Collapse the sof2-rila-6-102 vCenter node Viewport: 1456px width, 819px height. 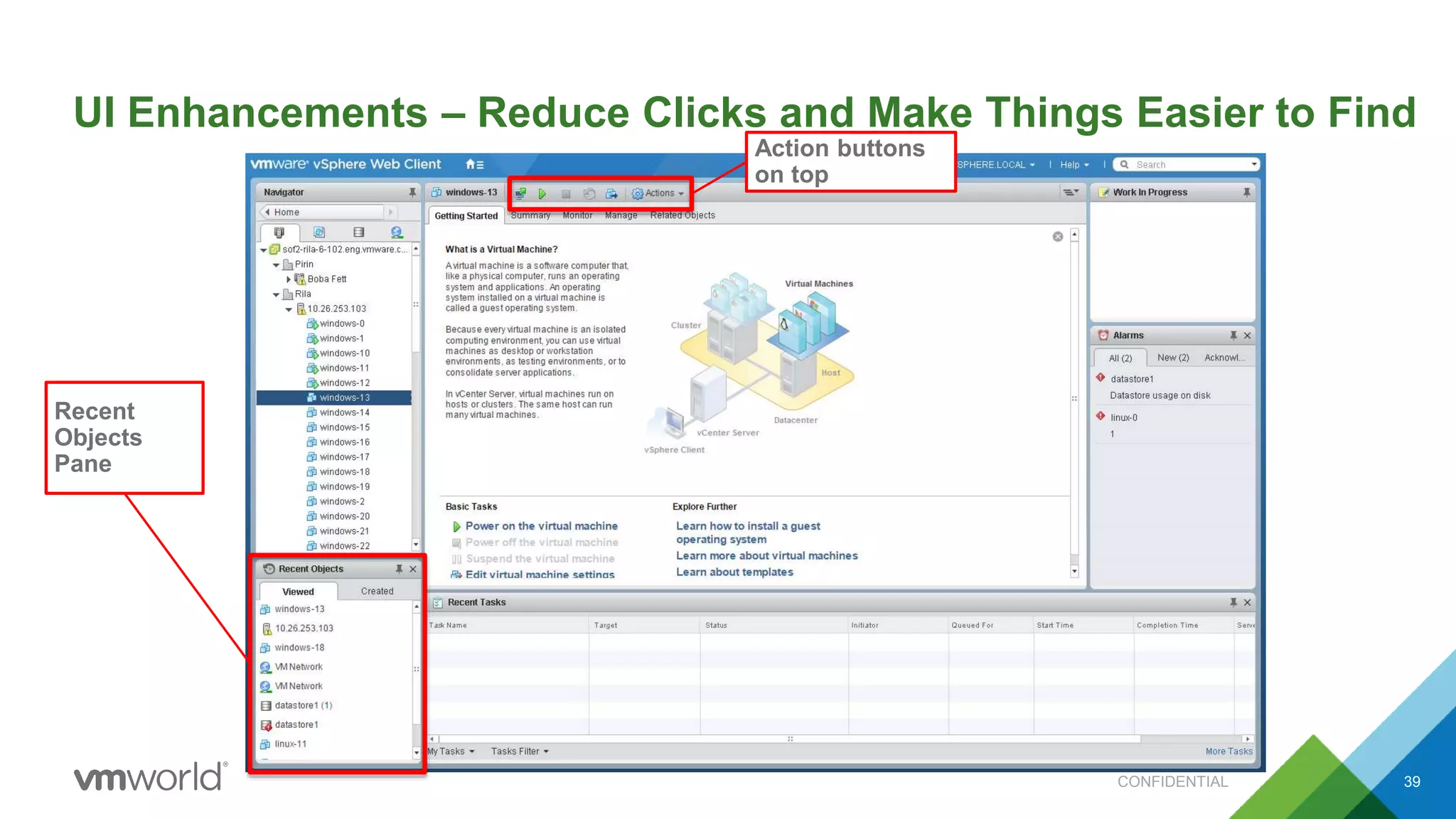(x=264, y=250)
